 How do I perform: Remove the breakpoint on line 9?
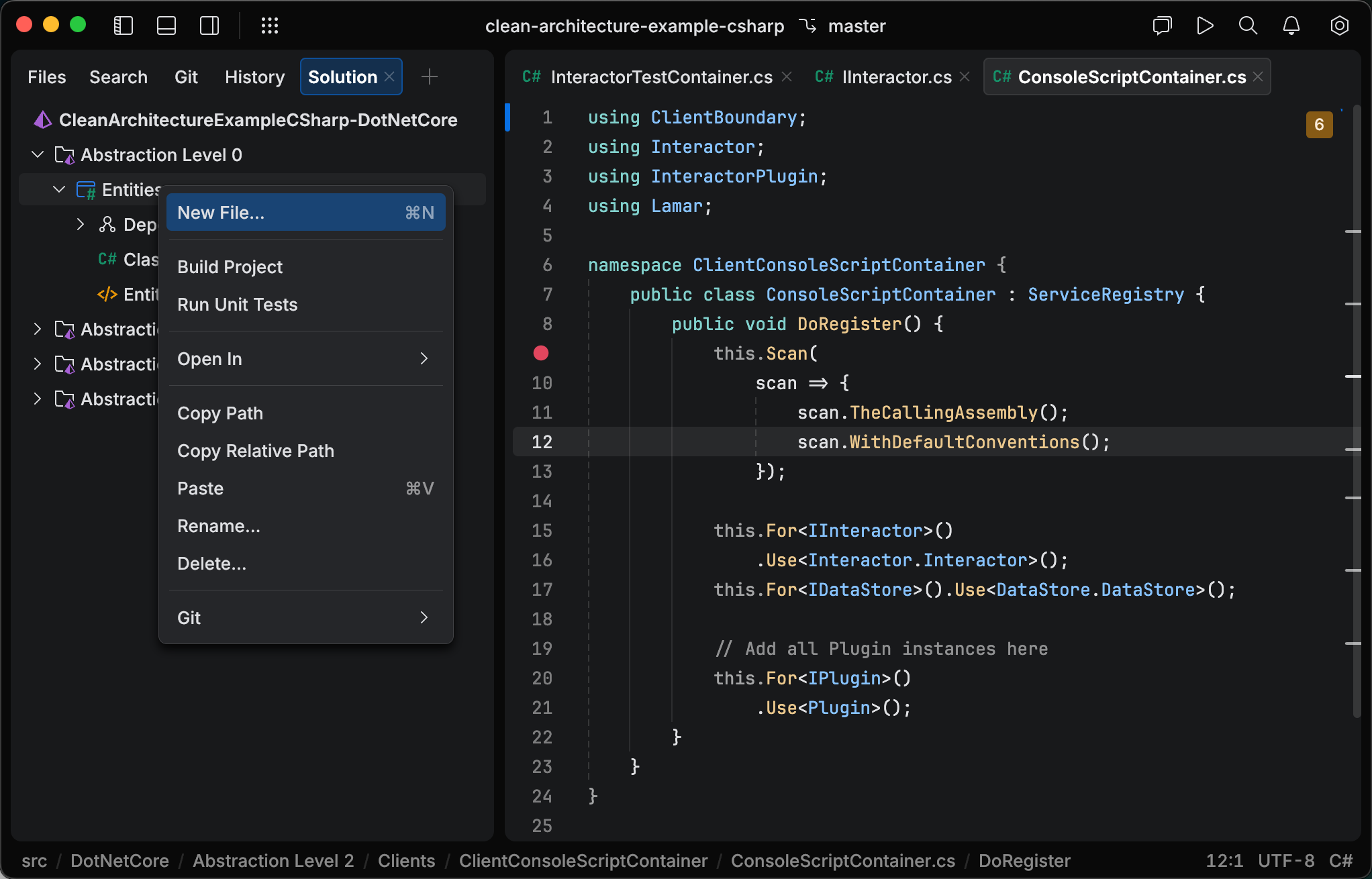point(541,353)
